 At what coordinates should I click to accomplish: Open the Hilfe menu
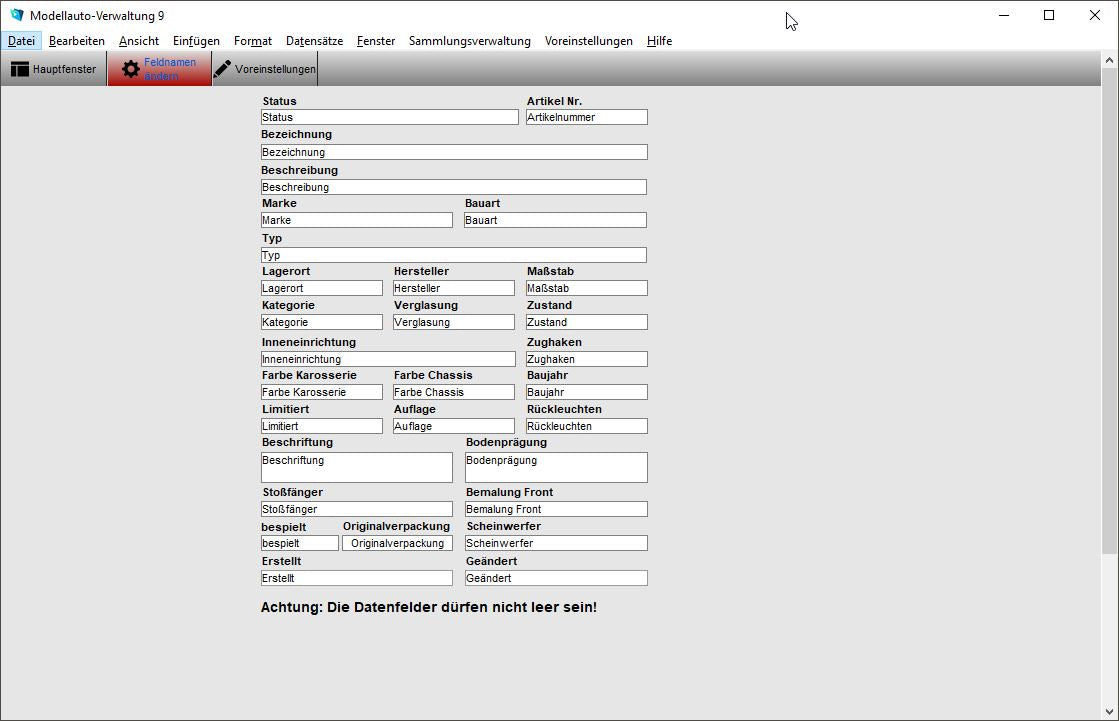click(x=659, y=41)
